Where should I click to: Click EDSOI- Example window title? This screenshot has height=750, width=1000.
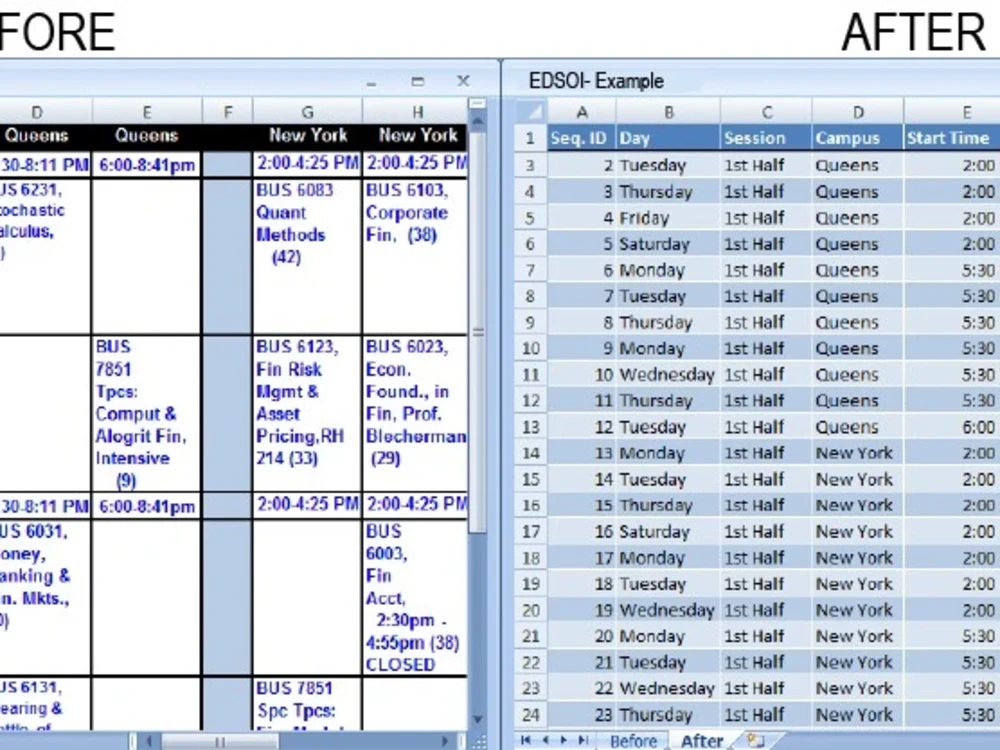click(596, 81)
